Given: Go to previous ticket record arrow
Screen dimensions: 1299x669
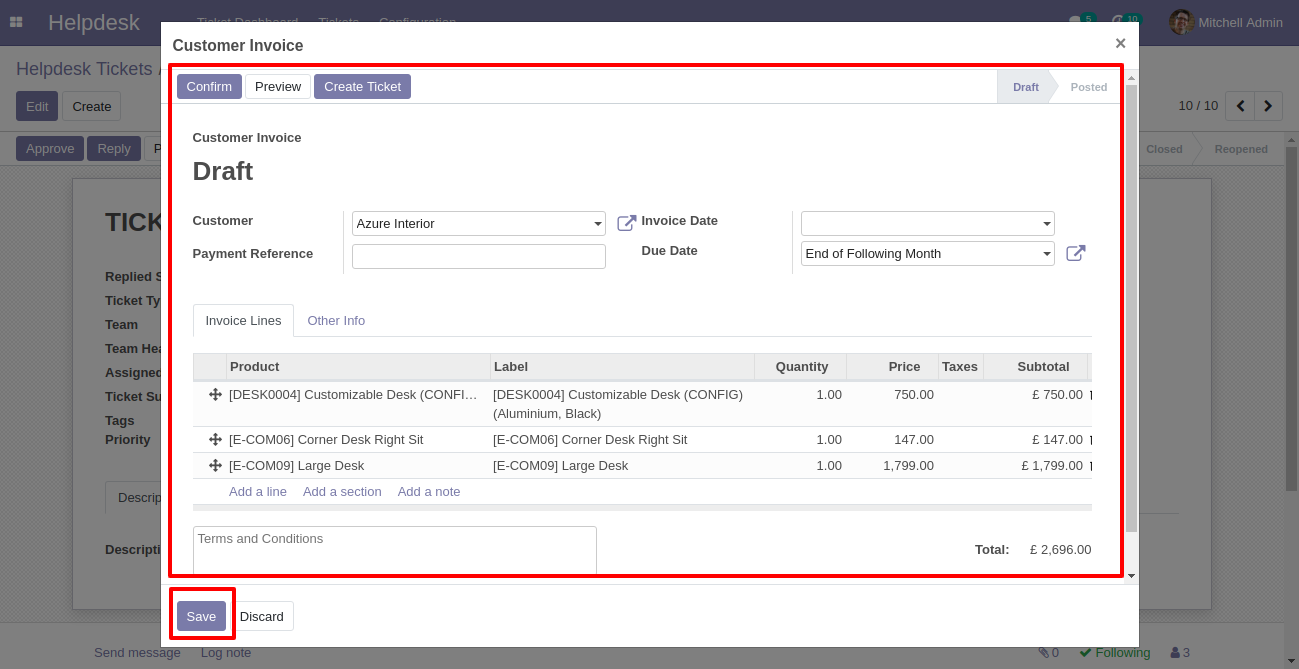Looking at the screenshot, I should tap(1240, 106).
